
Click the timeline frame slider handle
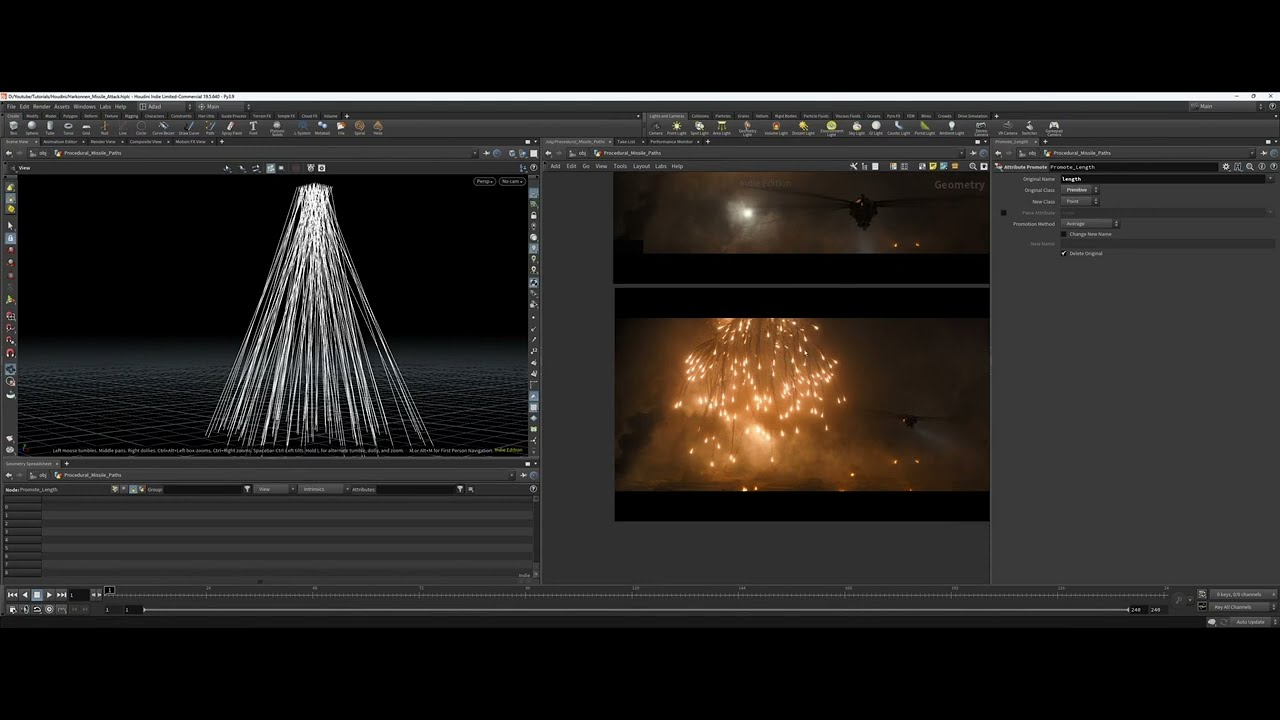pyautogui.click(x=109, y=591)
